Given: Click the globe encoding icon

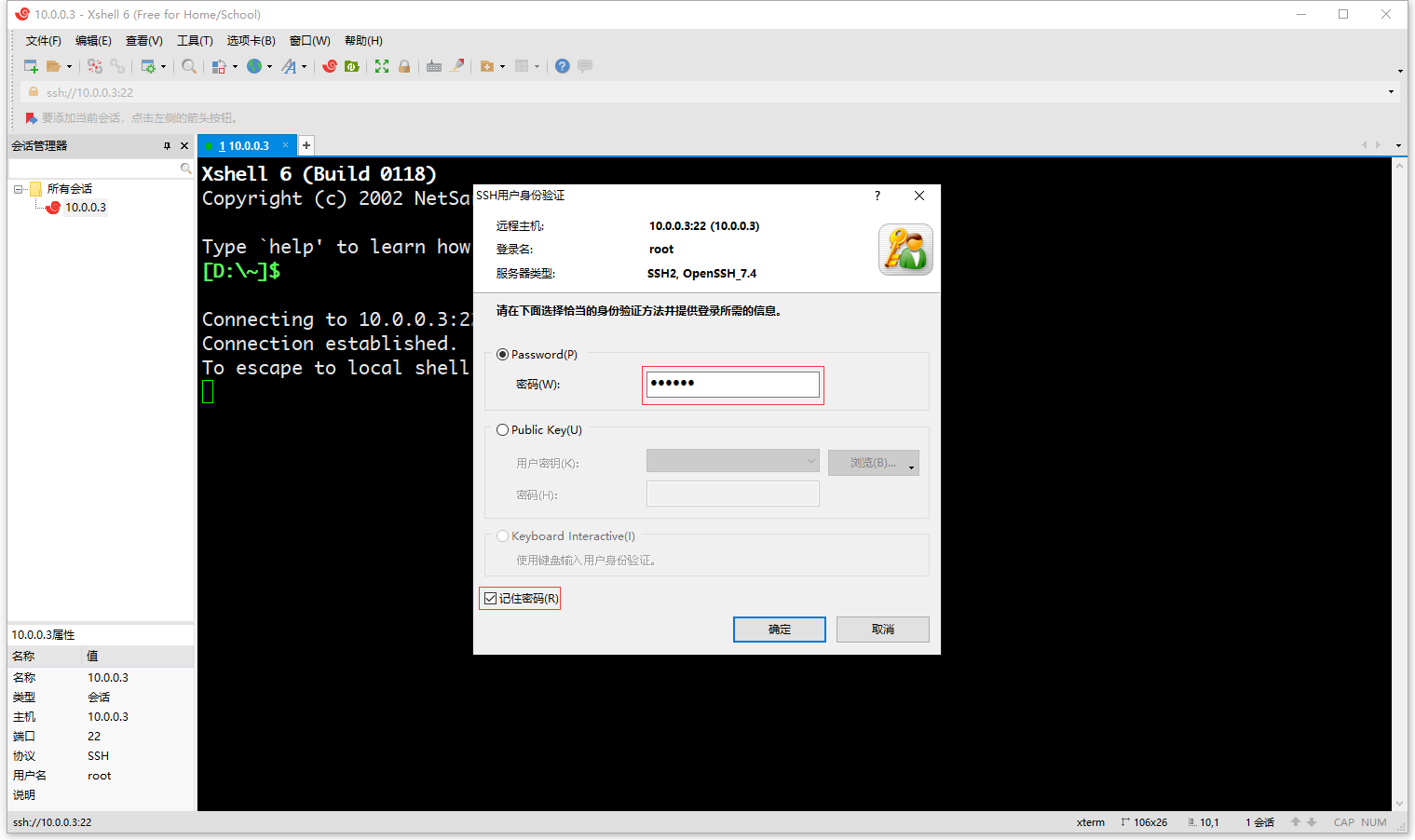Looking at the screenshot, I should [253, 66].
